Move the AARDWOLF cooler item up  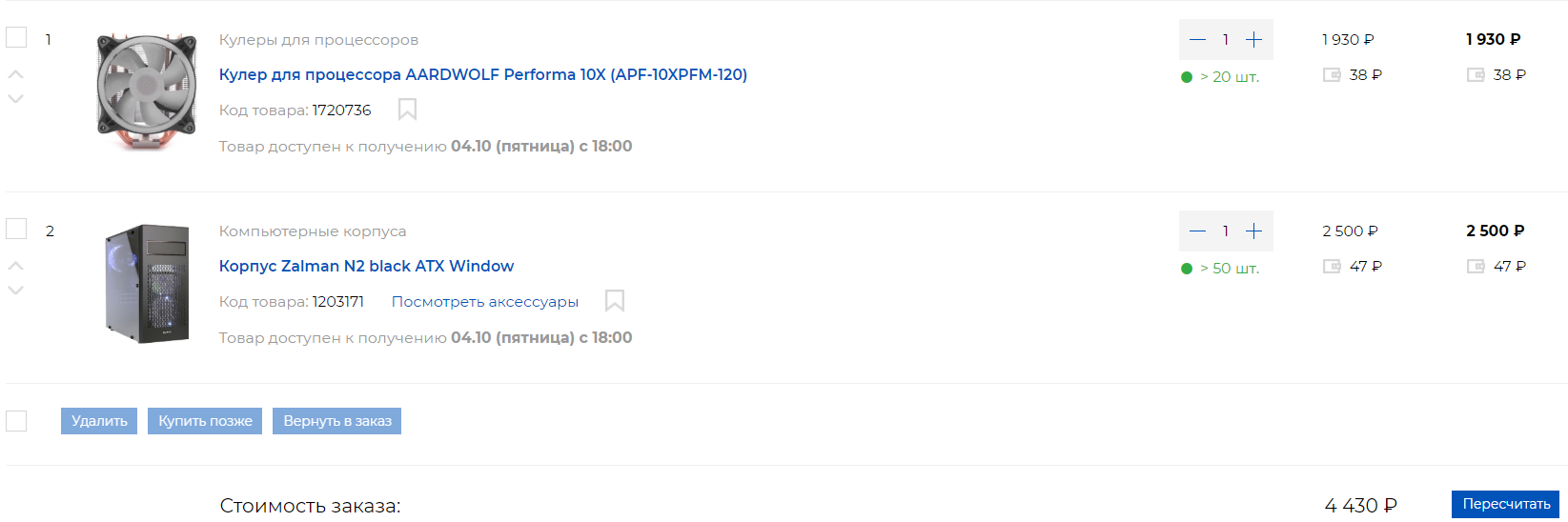(x=15, y=74)
